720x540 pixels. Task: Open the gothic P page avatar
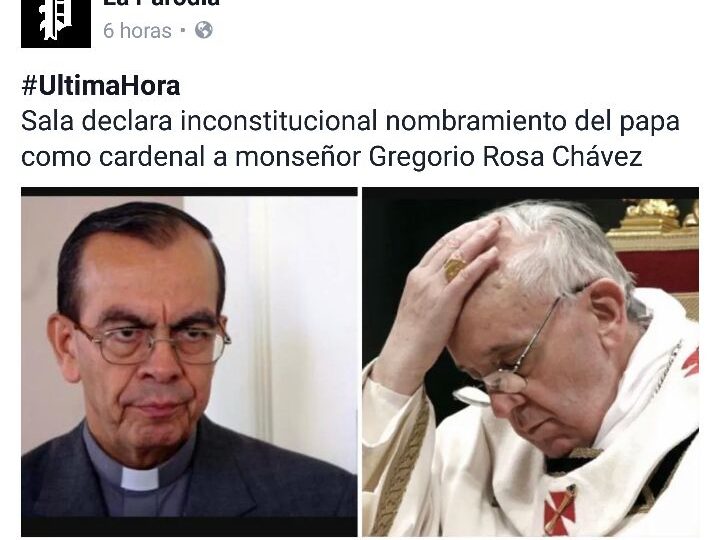click(x=56, y=23)
